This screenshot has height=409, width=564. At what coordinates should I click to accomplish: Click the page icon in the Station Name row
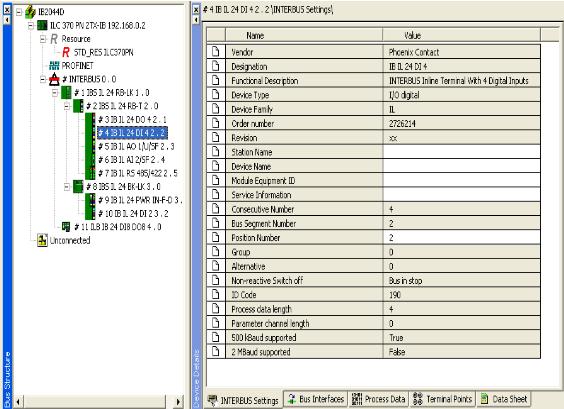pyautogui.click(x=215, y=152)
